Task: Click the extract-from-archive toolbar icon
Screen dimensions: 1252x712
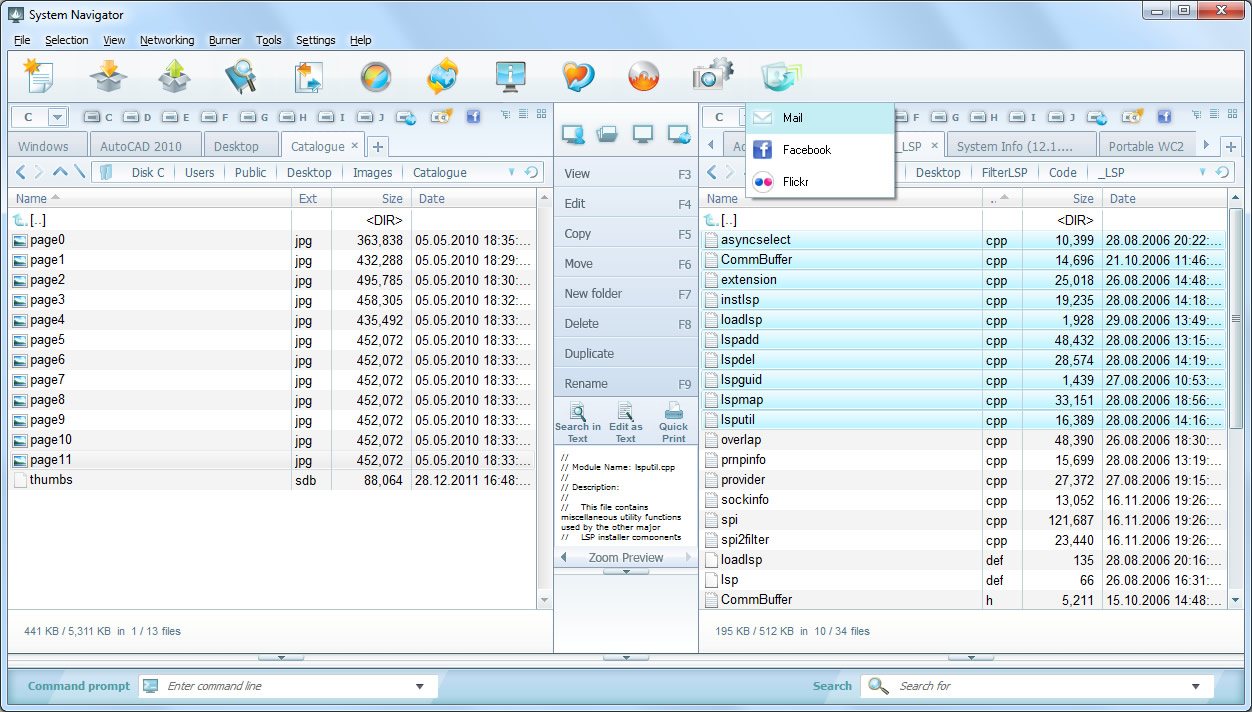Action: click(175, 75)
